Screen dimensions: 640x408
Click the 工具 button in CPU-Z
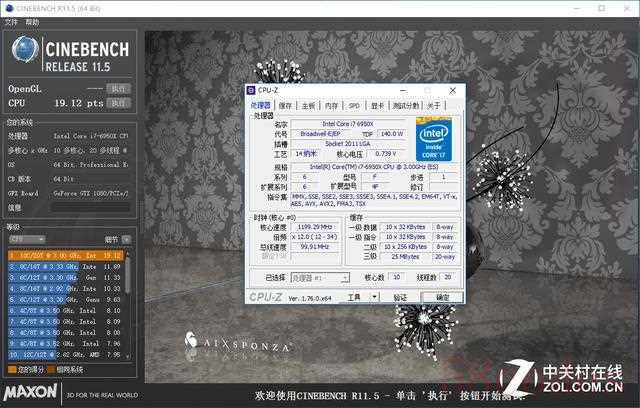click(354, 297)
